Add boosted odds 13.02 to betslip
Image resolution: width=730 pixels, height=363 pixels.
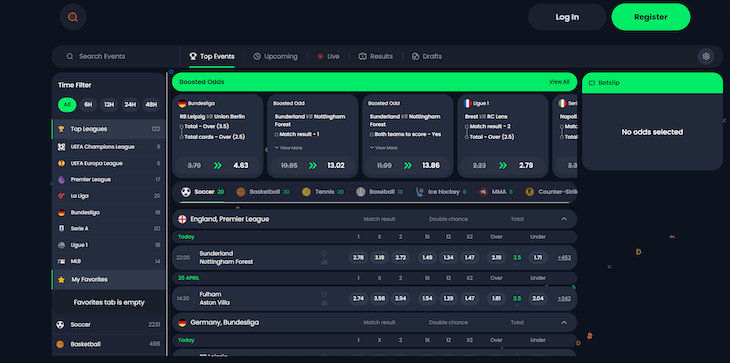pyautogui.click(x=313, y=165)
